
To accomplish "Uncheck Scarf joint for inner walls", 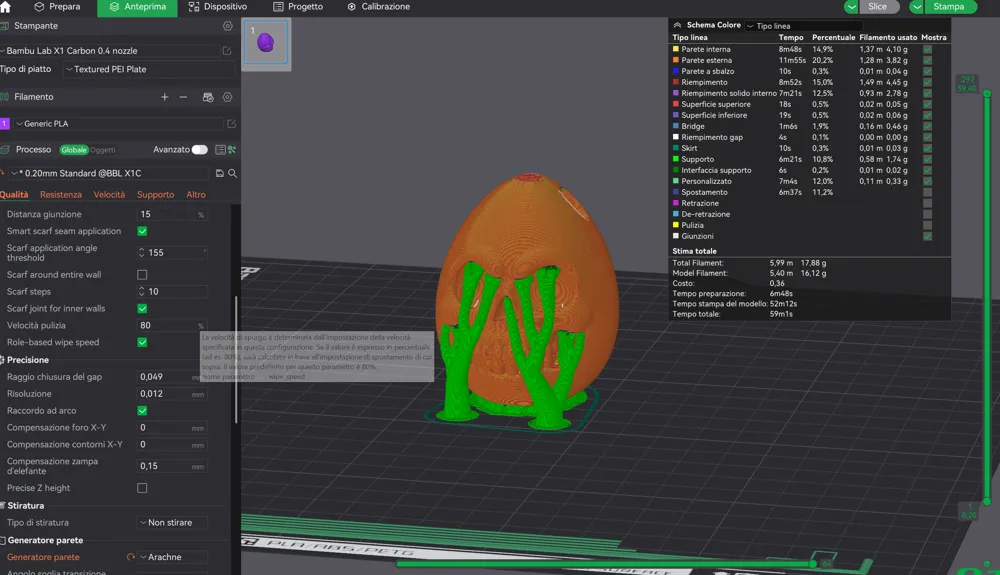I will click(142, 309).
